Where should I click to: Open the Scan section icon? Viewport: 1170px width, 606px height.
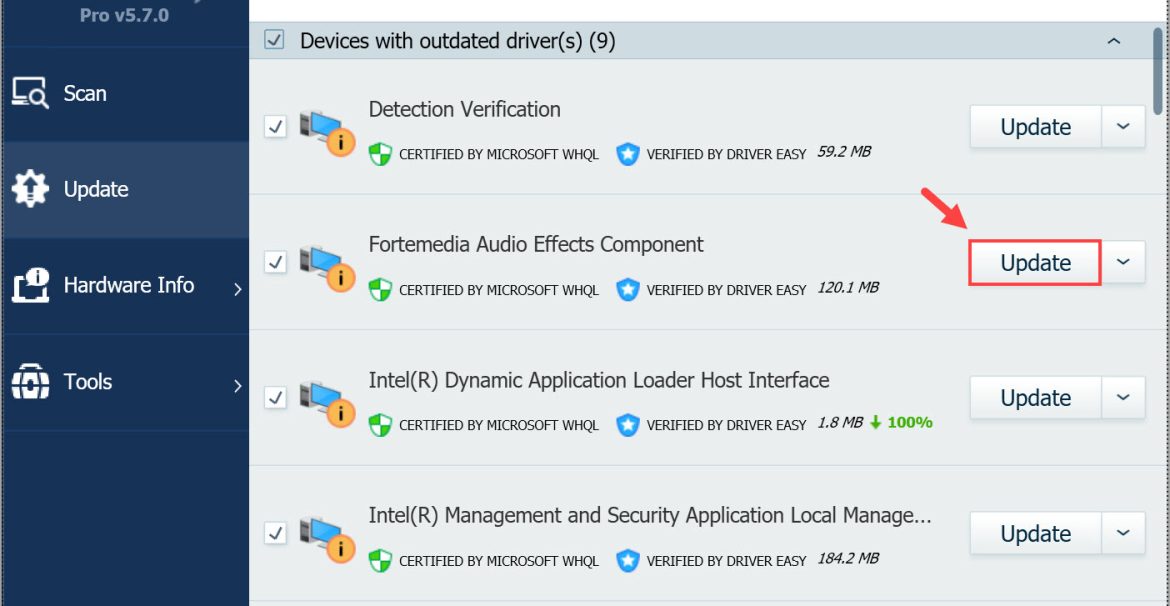pyautogui.click(x=31, y=93)
